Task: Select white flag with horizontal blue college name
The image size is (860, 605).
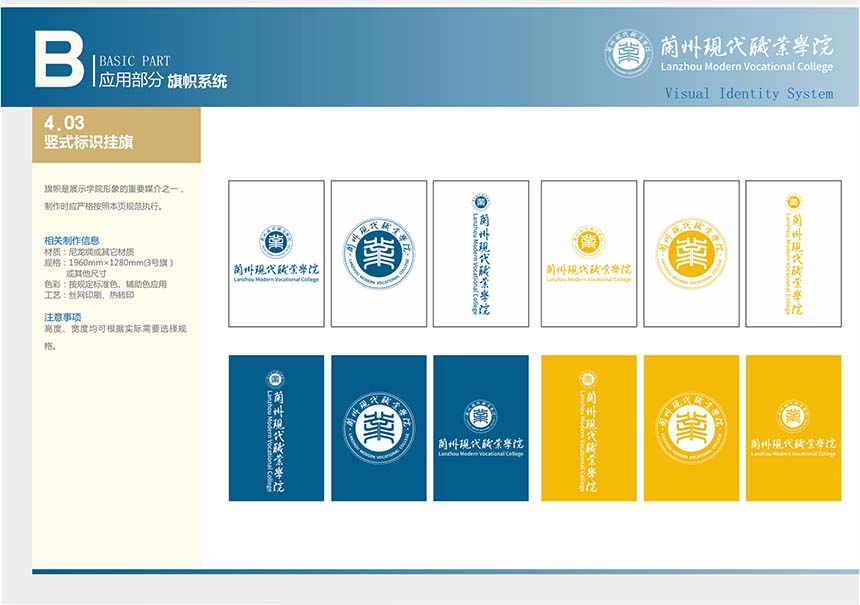Action: click(276, 254)
